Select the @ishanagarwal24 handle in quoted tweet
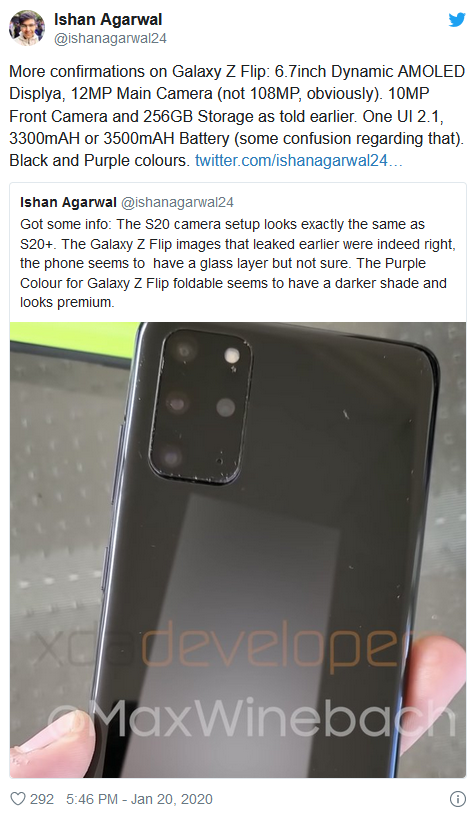The width and height of the screenshot is (474, 819). (x=177, y=202)
